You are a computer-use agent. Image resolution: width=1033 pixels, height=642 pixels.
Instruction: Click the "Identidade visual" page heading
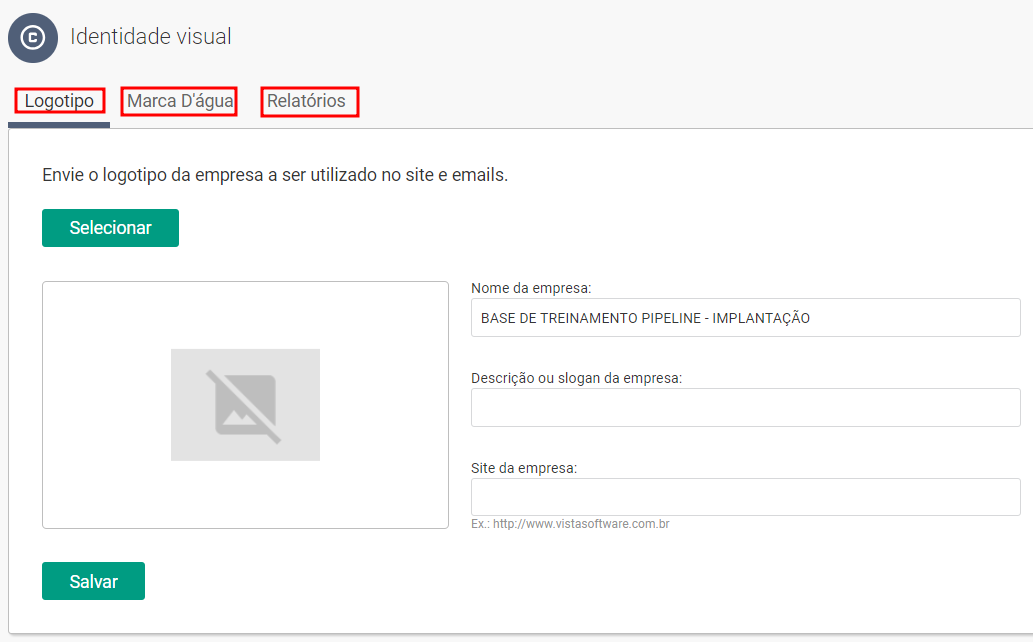(150, 37)
